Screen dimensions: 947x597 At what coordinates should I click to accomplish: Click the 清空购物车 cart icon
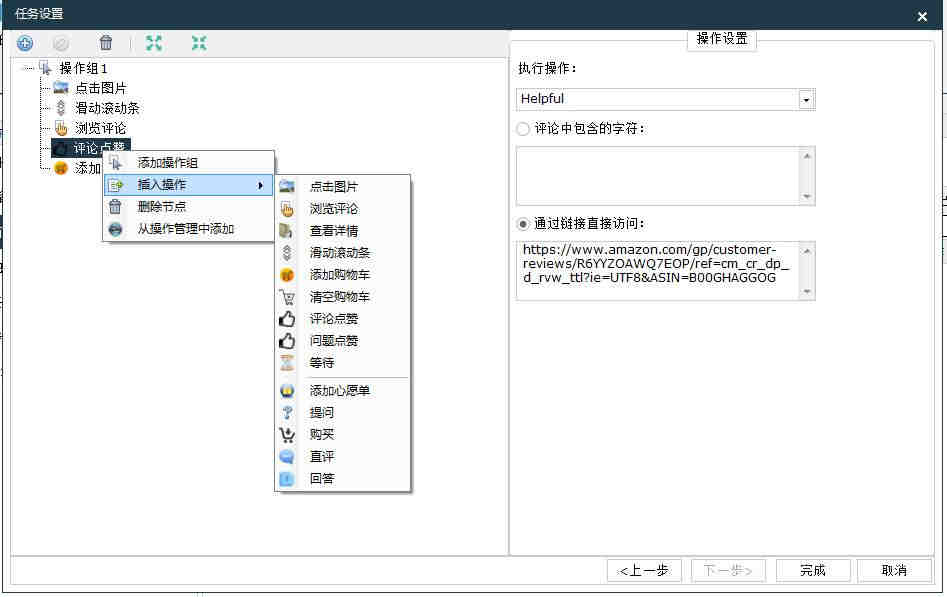pos(287,297)
